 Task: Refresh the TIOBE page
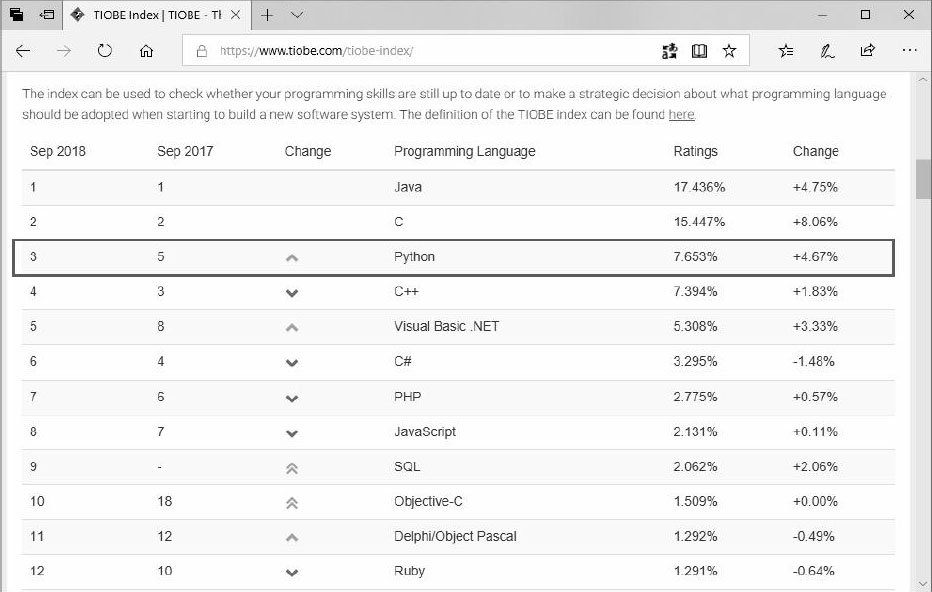(x=105, y=51)
